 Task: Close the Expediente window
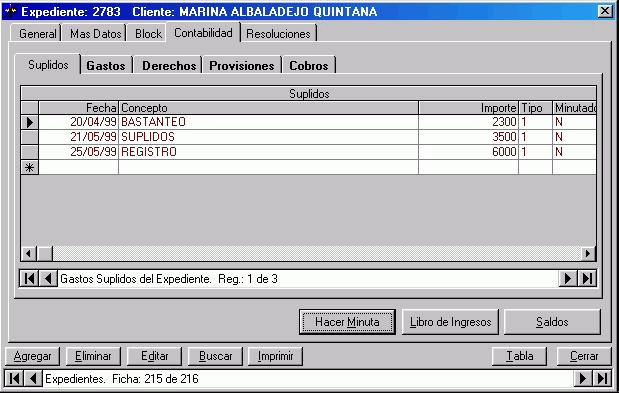[605, 11]
